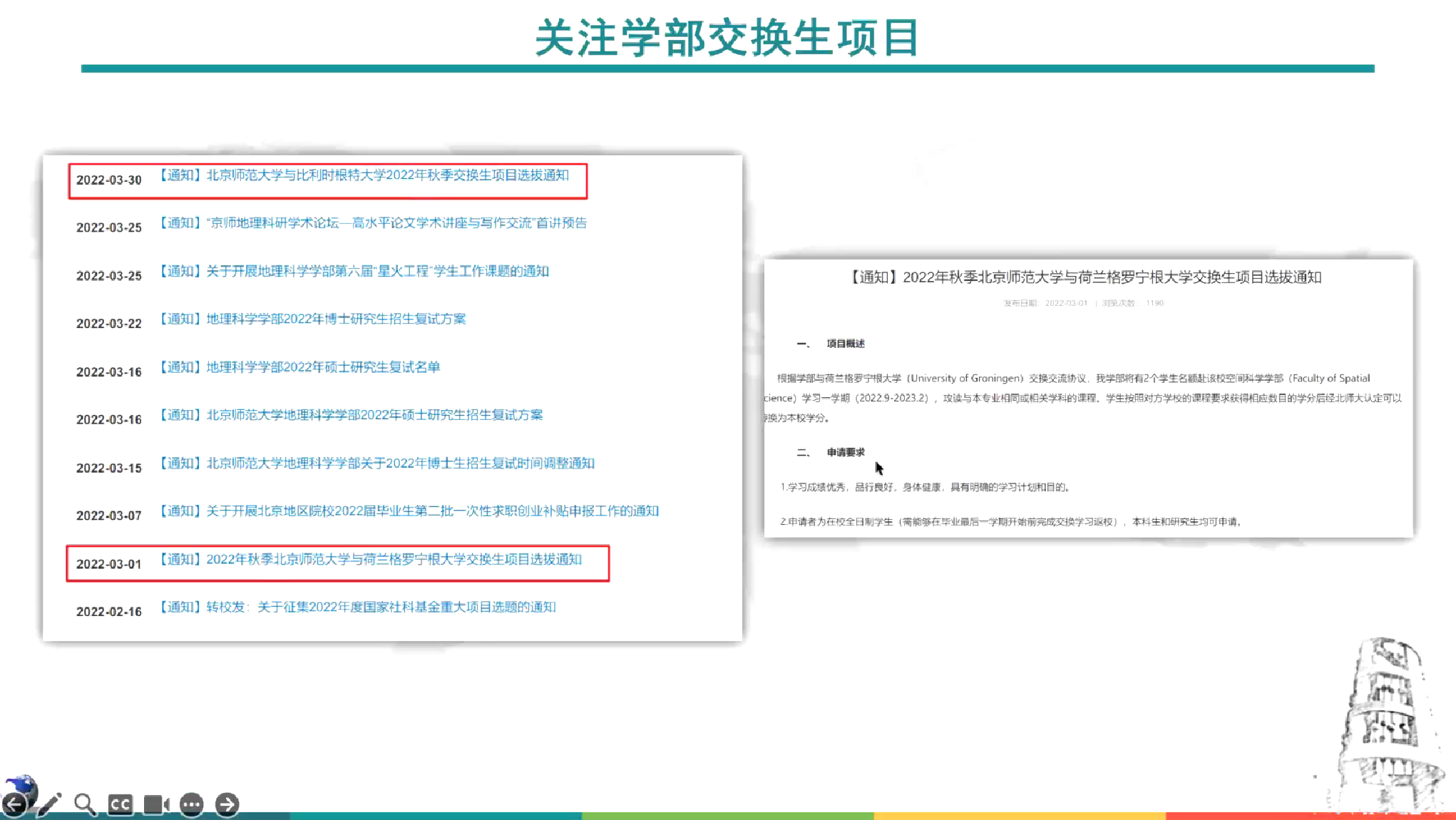Open doctoral retest time adjustment notice
The height and width of the screenshot is (820, 1456).
376,463
